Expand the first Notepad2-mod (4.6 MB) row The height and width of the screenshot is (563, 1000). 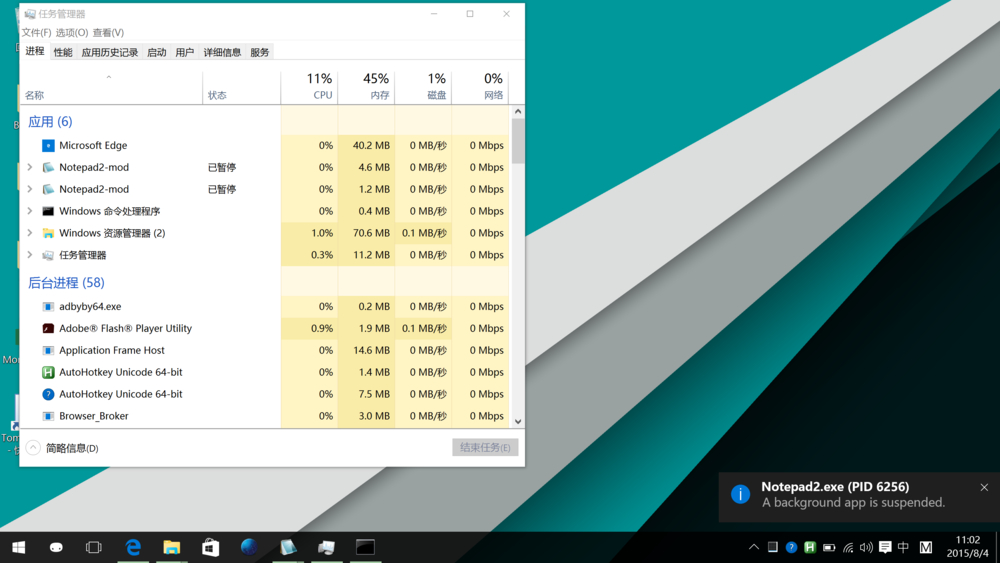[30, 167]
